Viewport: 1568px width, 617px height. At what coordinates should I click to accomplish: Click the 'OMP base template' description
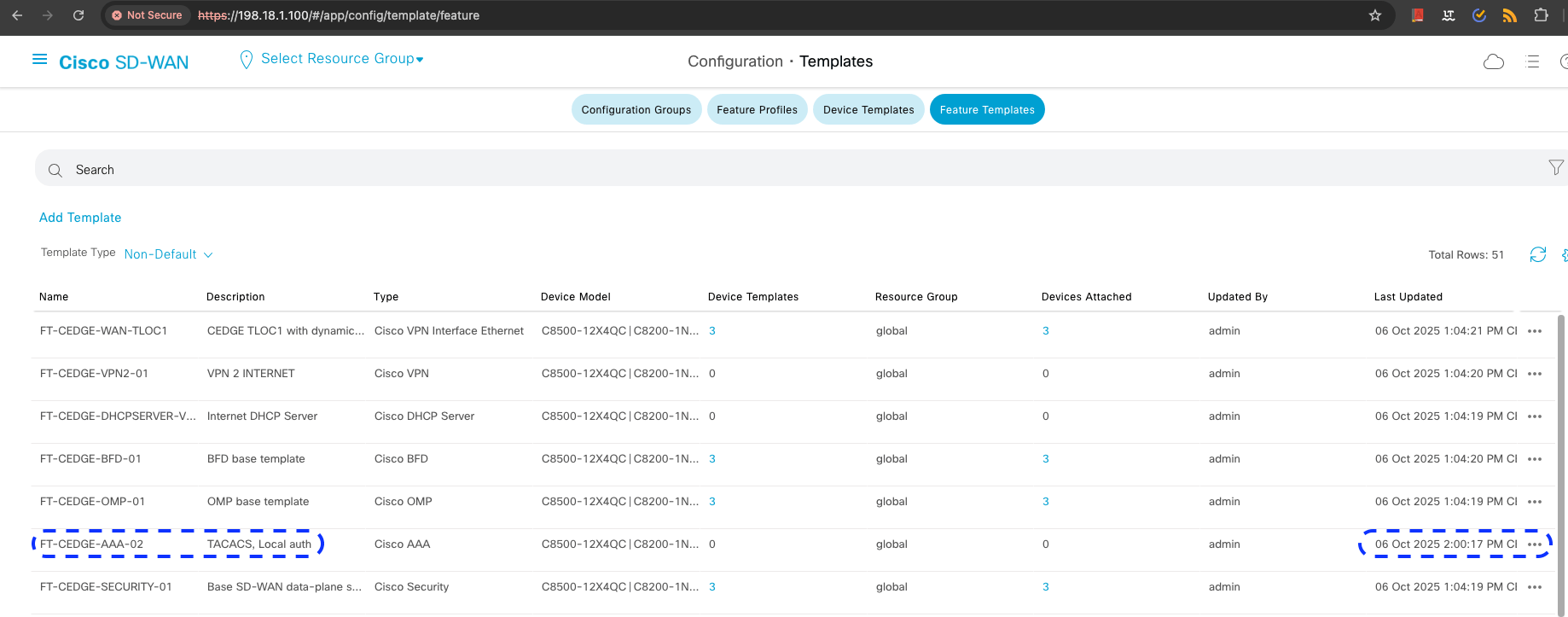point(258,502)
